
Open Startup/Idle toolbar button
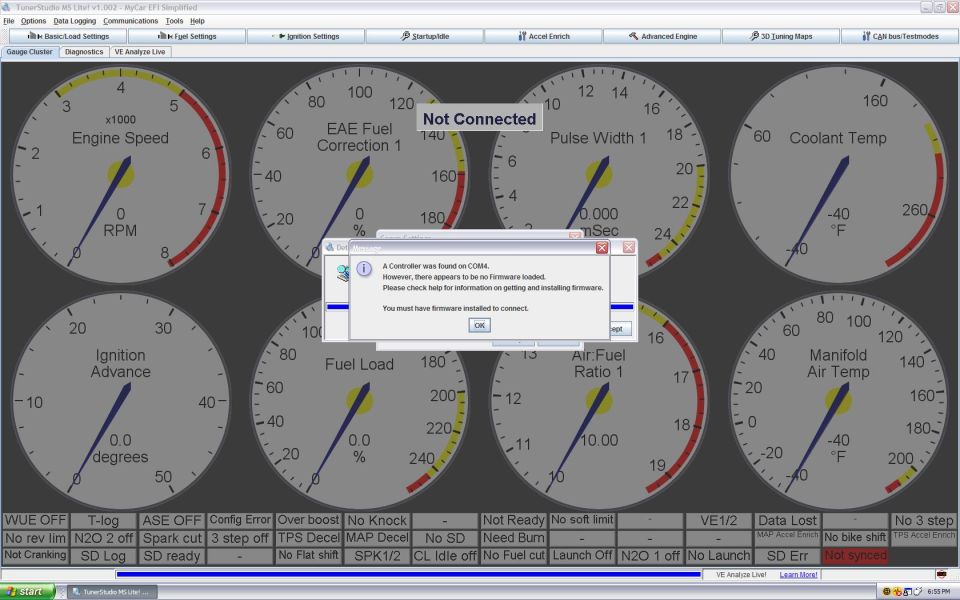[x=424, y=36]
